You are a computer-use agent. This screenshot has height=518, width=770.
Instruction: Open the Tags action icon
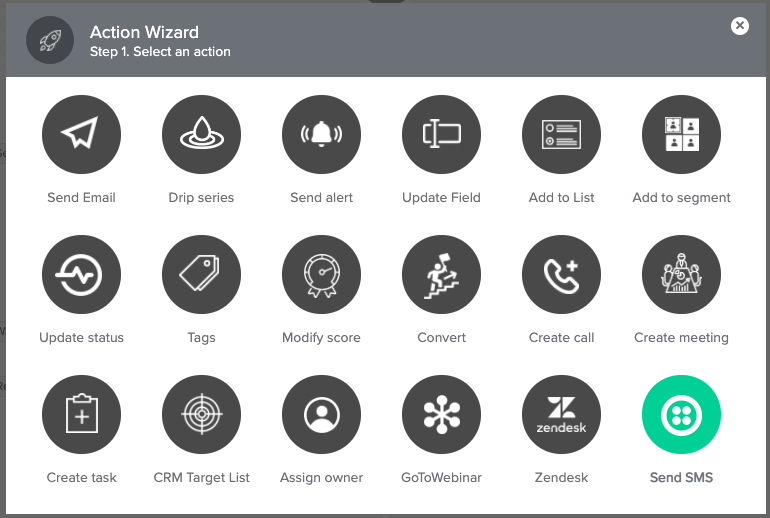[201, 274]
